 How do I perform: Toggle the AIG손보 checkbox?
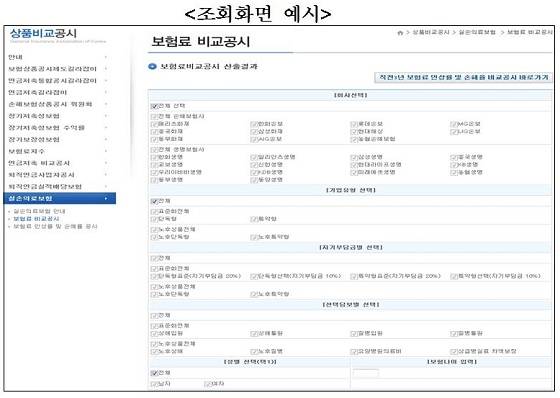[x=254, y=139]
